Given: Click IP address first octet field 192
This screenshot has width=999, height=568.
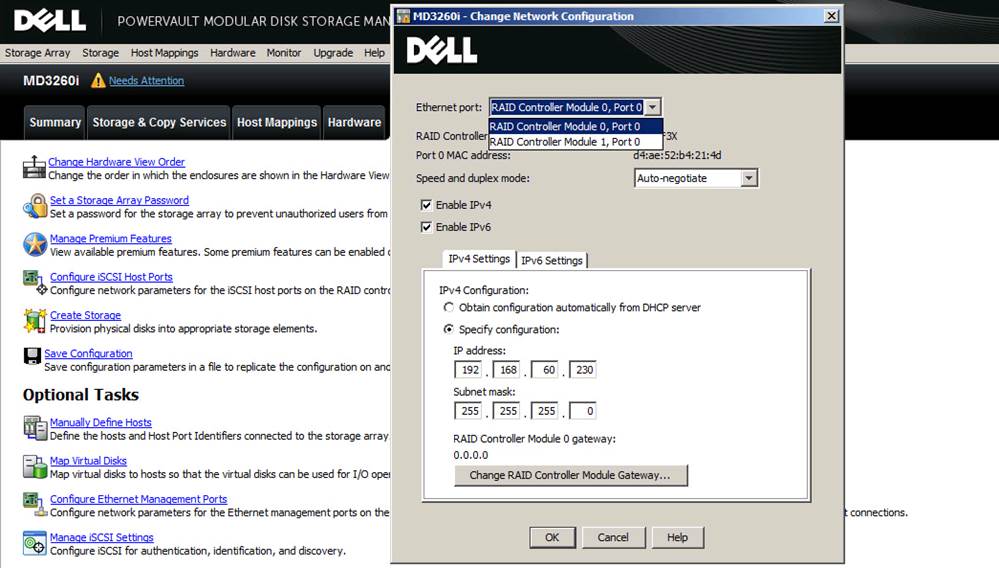Looking at the screenshot, I should tap(468, 370).
